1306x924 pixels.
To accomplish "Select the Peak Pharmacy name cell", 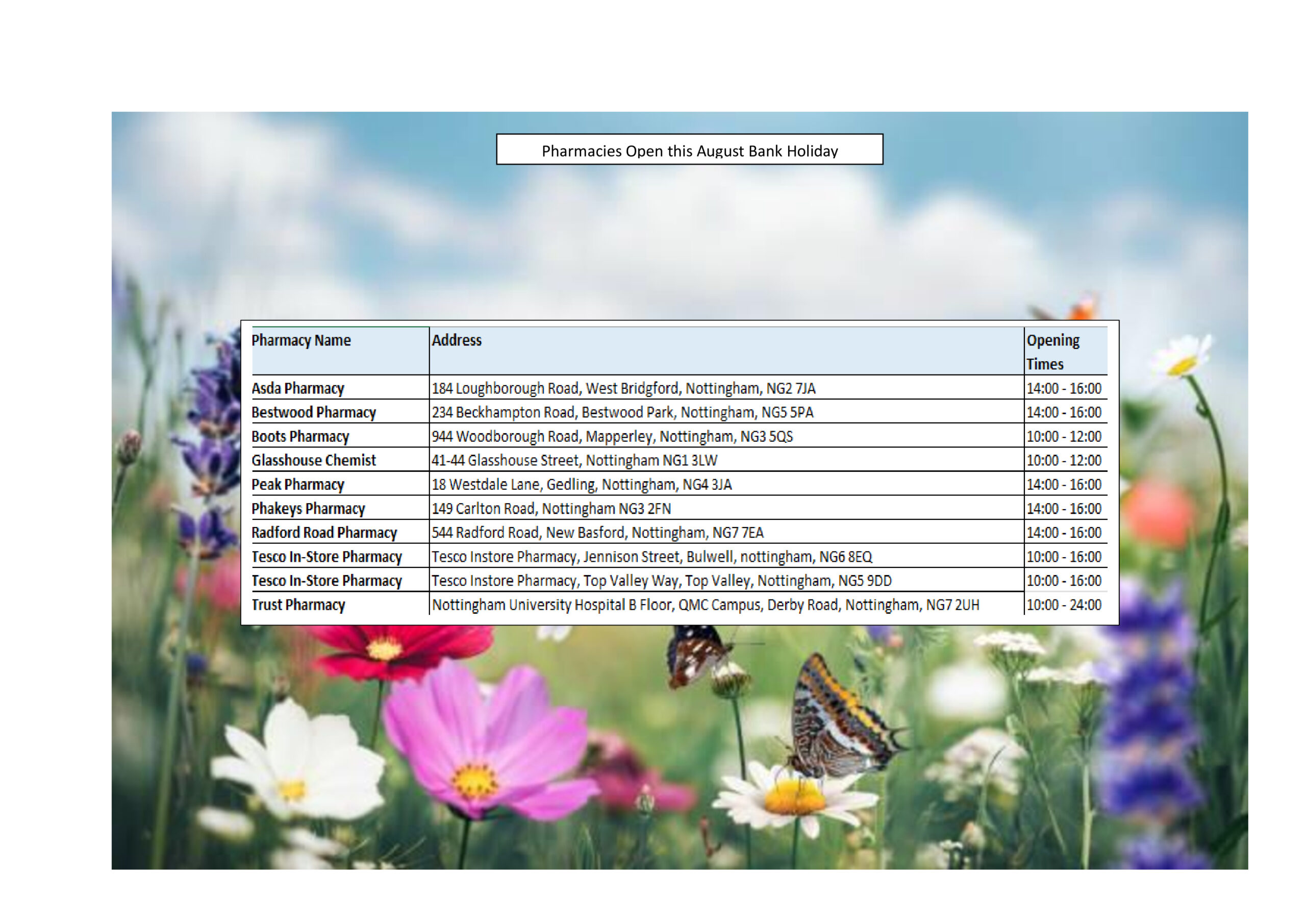I will [297, 484].
